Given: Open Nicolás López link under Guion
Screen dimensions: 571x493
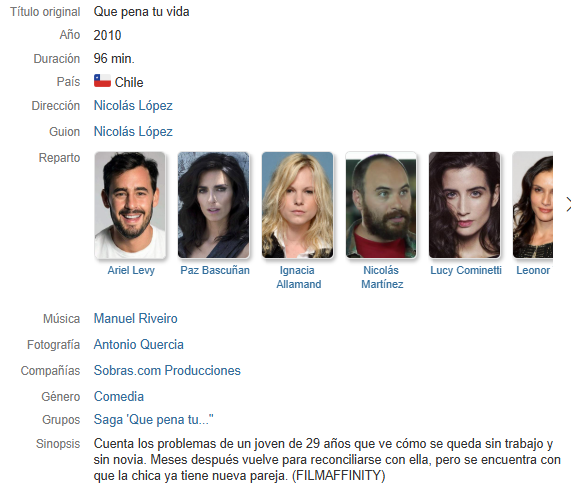Looking at the screenshot, I should tap(133, 131).
